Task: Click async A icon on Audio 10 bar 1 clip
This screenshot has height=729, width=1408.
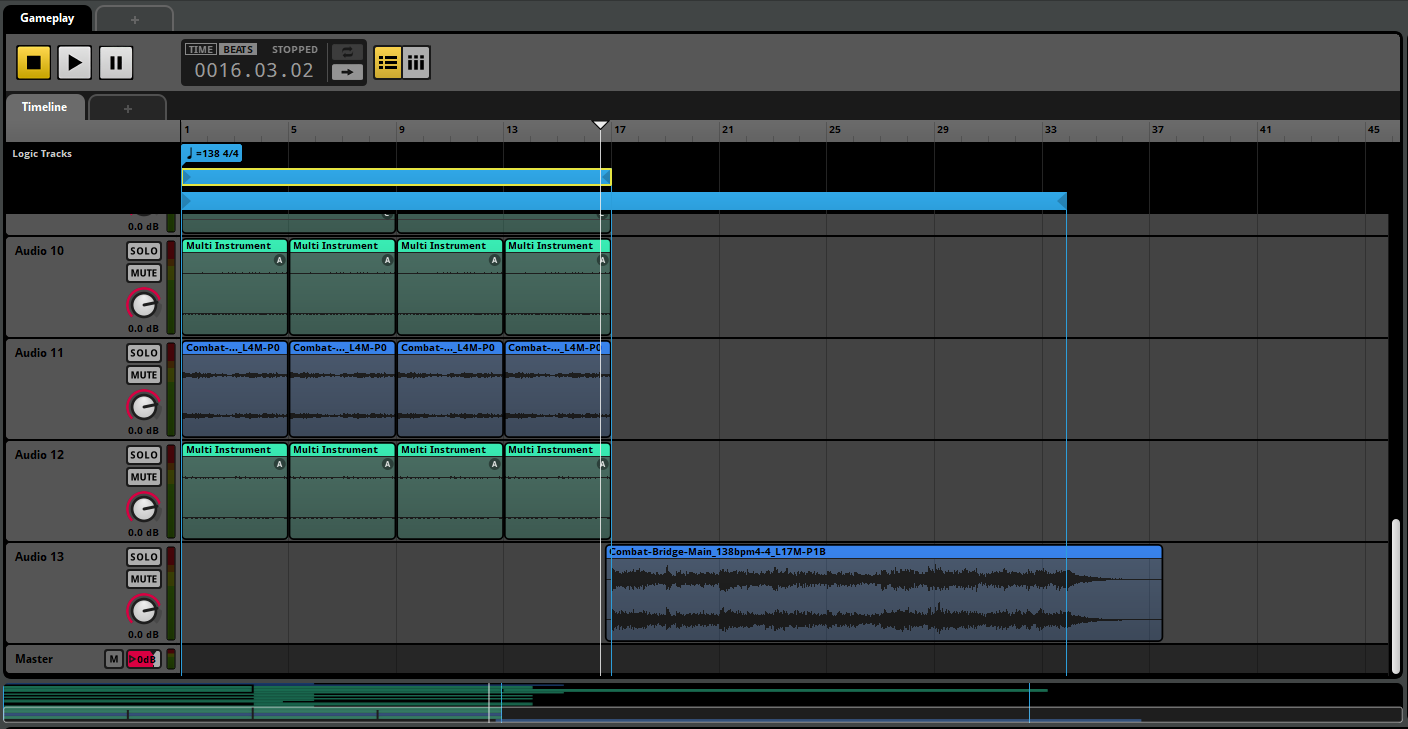Action: click(279, 260)
